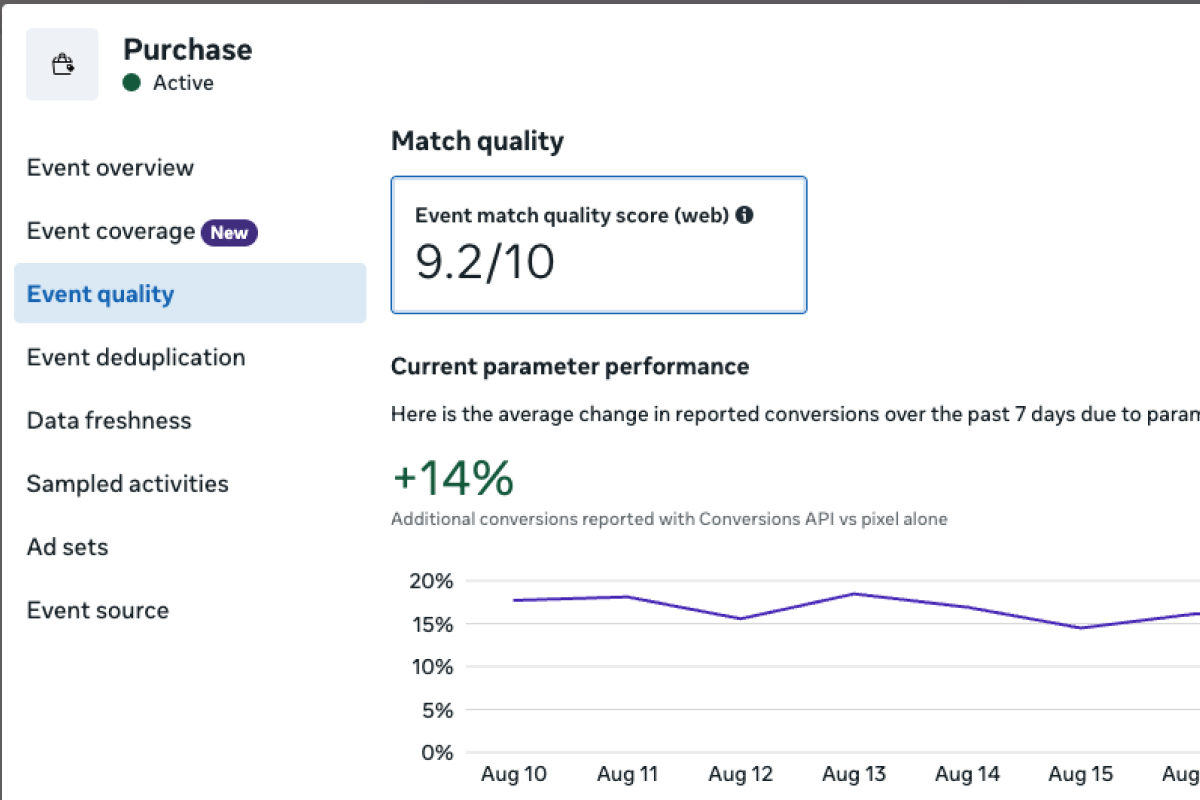The height and width of the screenshot is (800, 1200).
Task: Open the Event overview section
Action: point(110,167)
